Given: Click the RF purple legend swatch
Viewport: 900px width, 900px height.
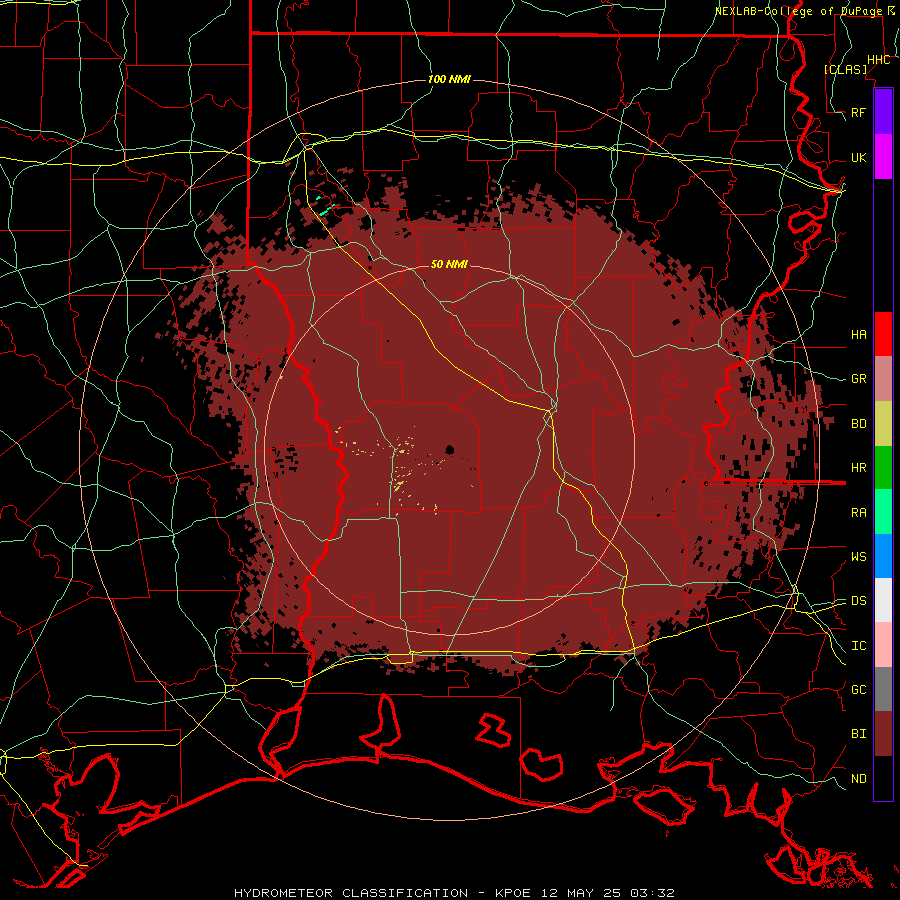Looking at the screenshot, I should point(883,112).
